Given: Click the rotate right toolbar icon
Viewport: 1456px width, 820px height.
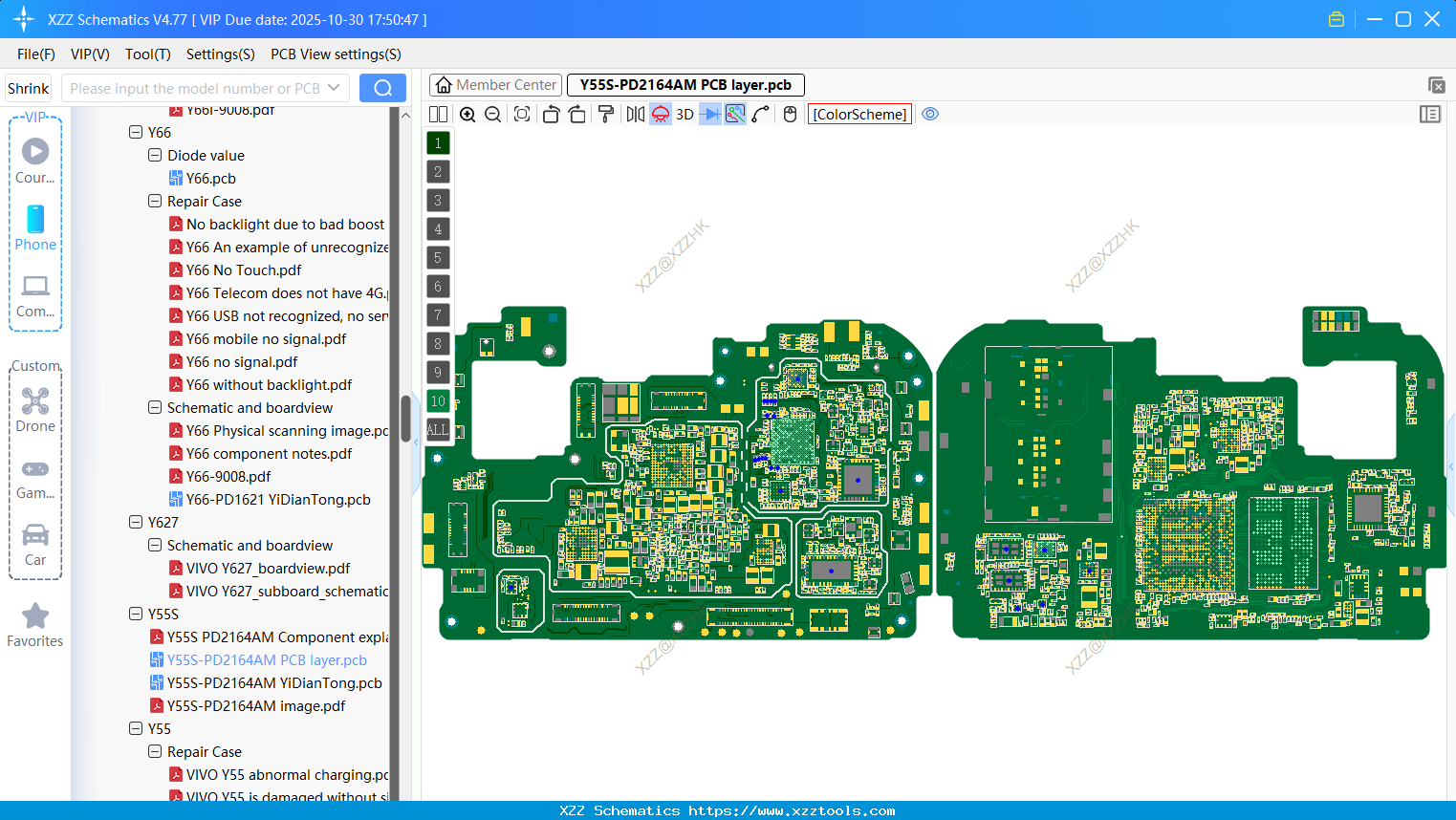Looking at the screenshot, I should click(x=576, y=114).
